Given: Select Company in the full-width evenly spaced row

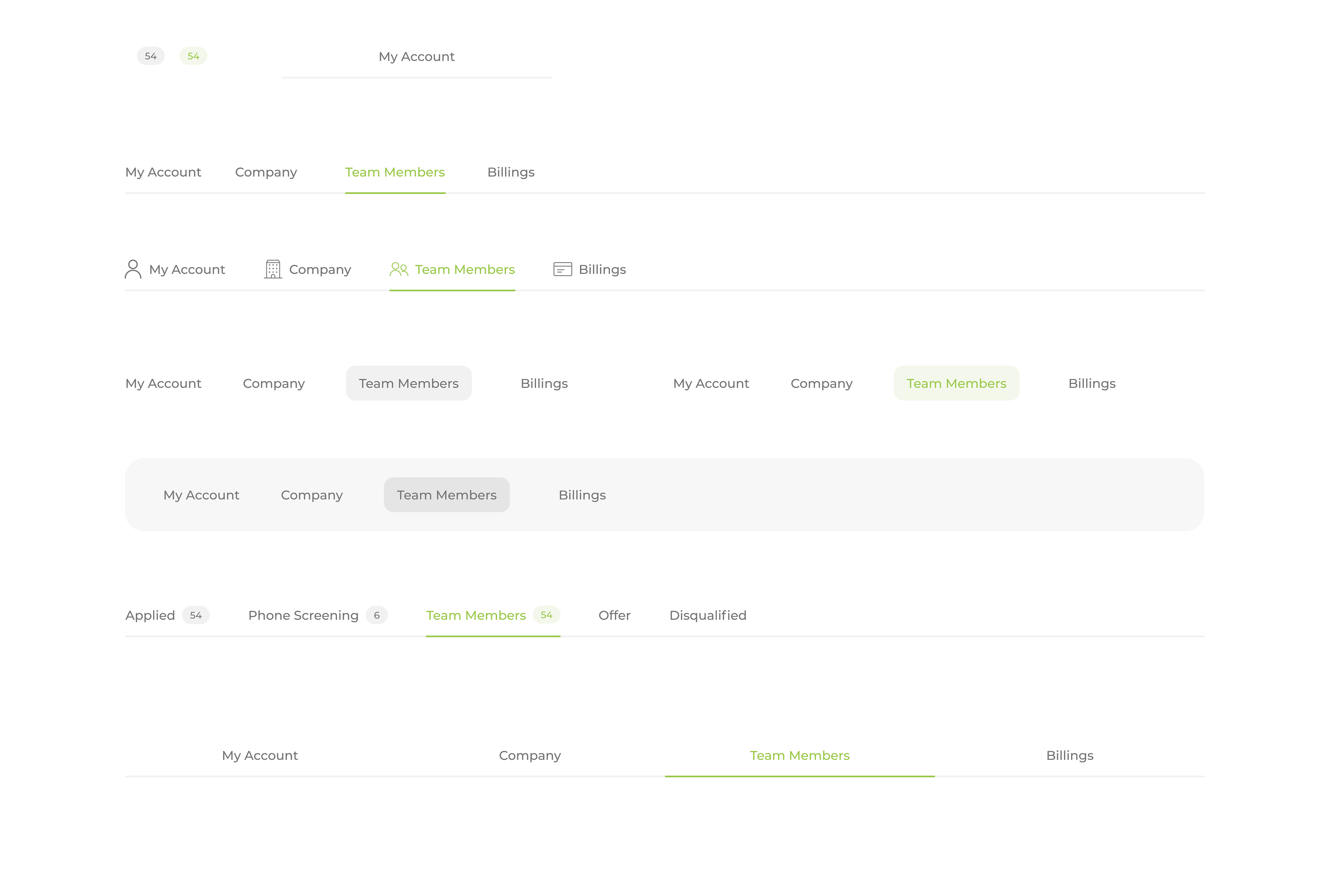Looking at the screenshot, I should pyautogui.click(x=530, y=755).
